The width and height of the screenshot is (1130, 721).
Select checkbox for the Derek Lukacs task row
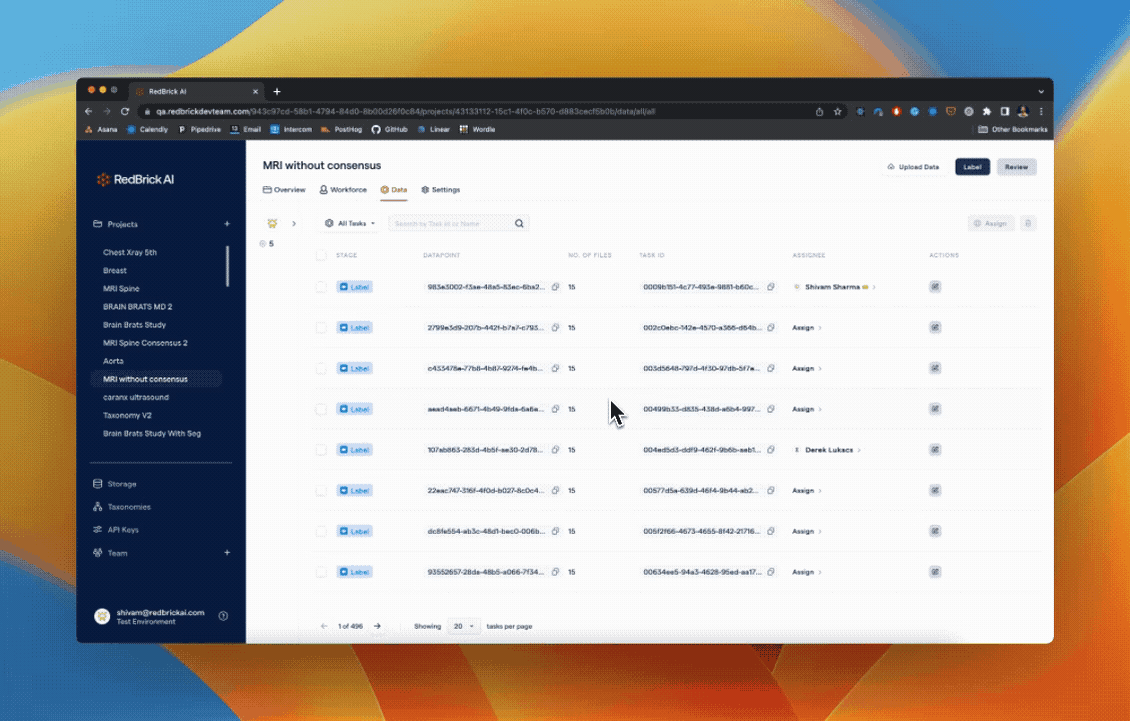tap(321, 450)
